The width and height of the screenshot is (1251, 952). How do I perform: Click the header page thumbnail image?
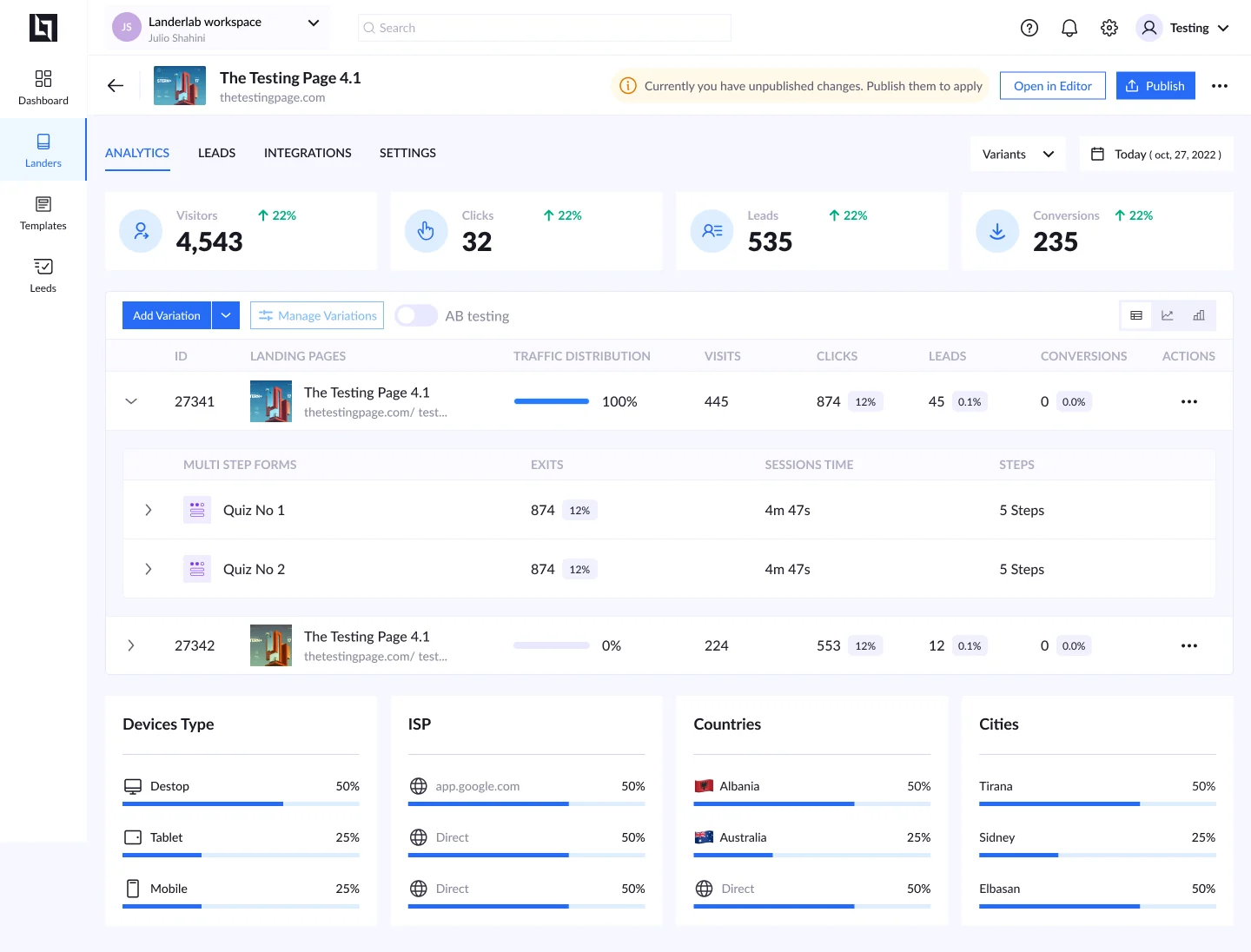[x=180, y=85]
